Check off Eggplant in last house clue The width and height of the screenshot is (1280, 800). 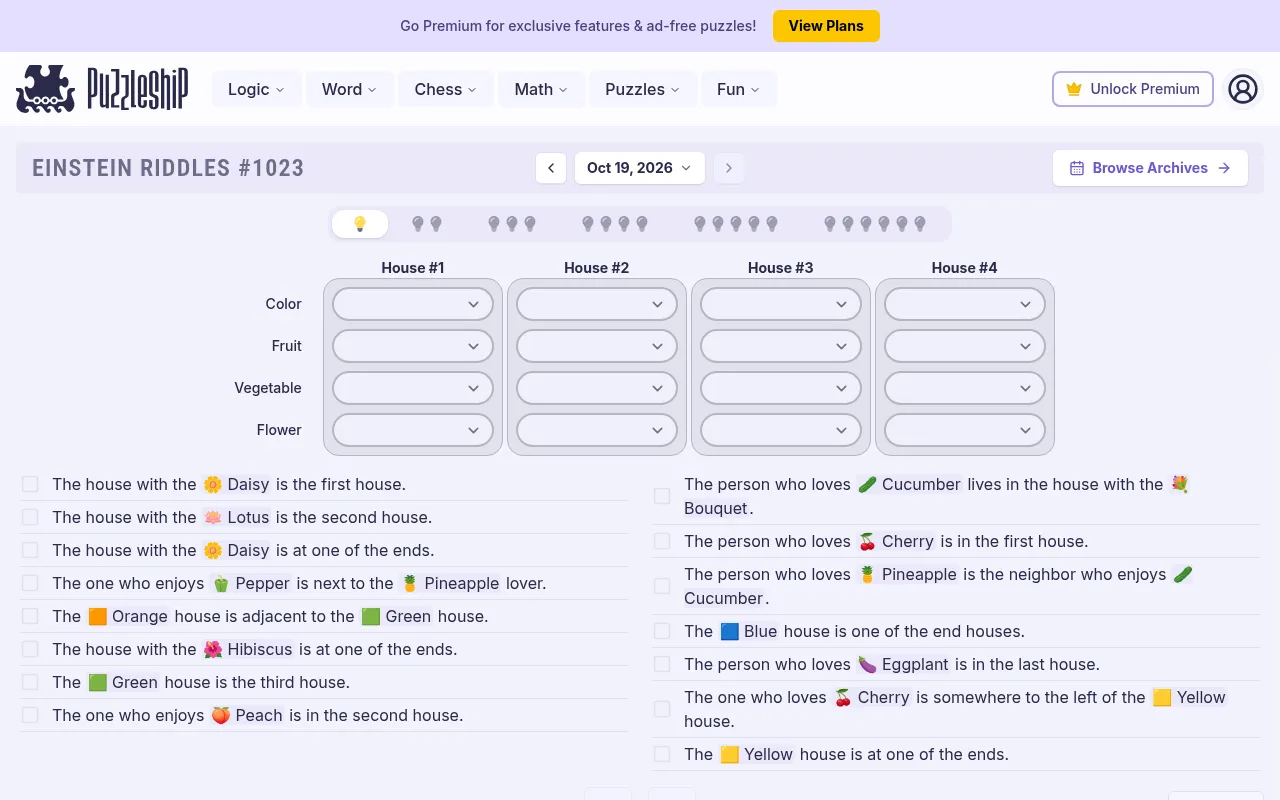662,664
